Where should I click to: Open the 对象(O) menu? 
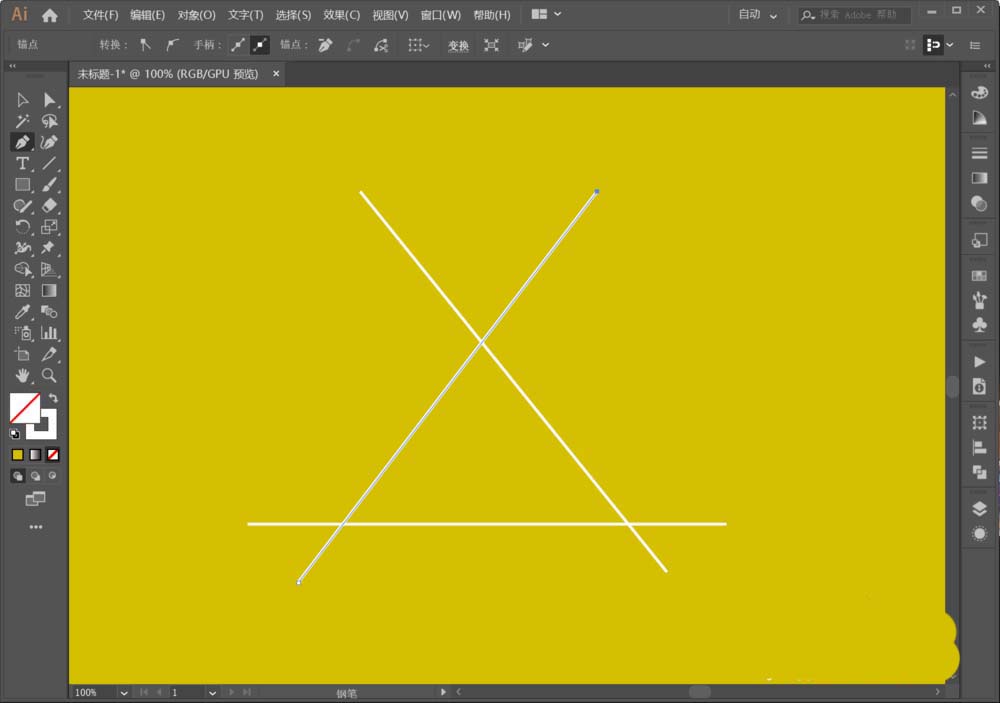click(x=196, y=15)
